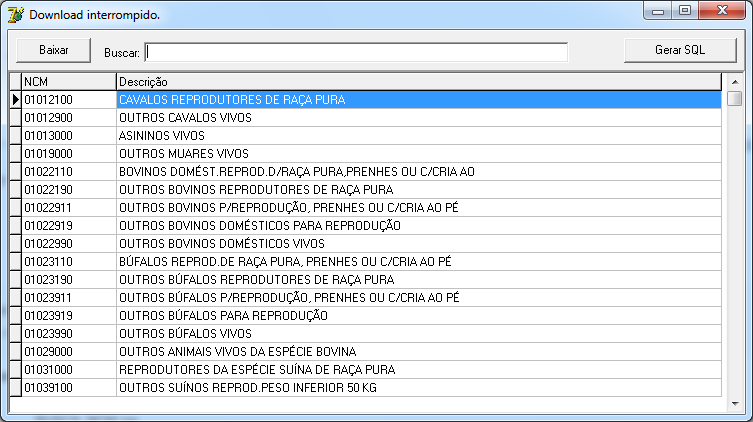This screenshot has width=753, height=422.
Task: Select row OUTROS ANIMAIS VIVOS DA ESPÉCIE BOVINA
Action: click(x=419, y=352)
